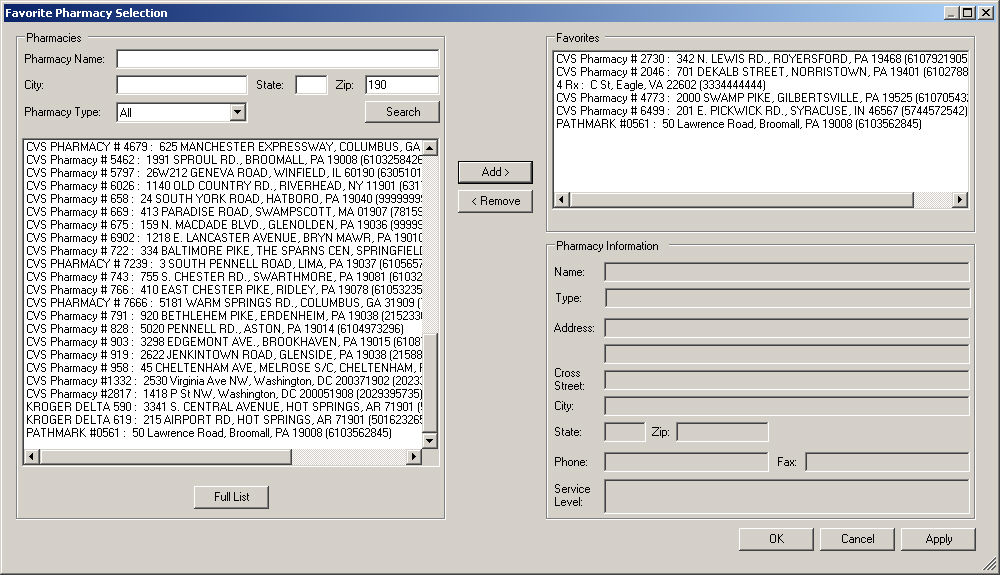The width and height of the screenshot is (1000, 575).
Task: Focus the City search input field
Action: click(182, 85)
